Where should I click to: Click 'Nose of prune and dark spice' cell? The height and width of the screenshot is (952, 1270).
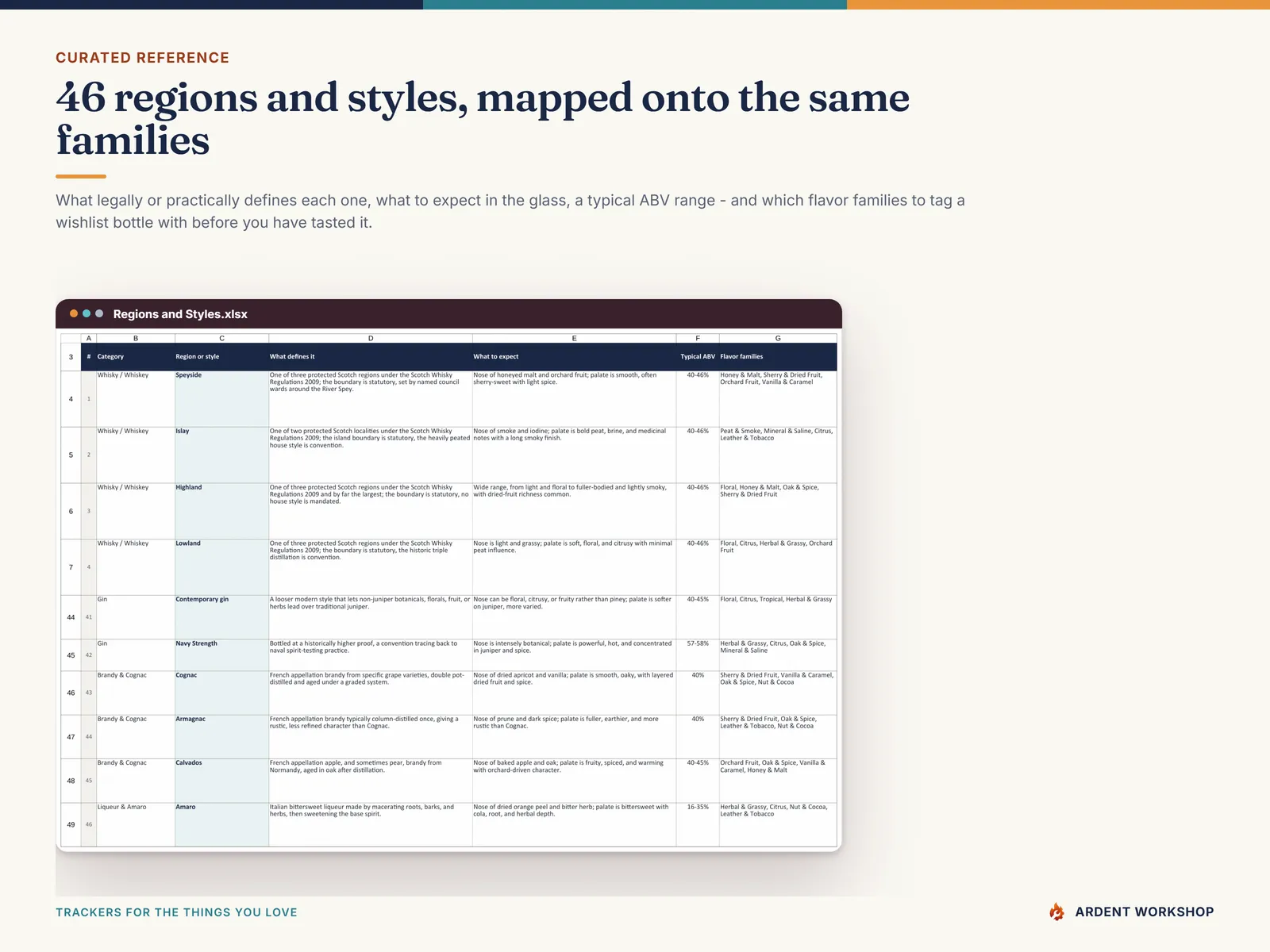574,737
